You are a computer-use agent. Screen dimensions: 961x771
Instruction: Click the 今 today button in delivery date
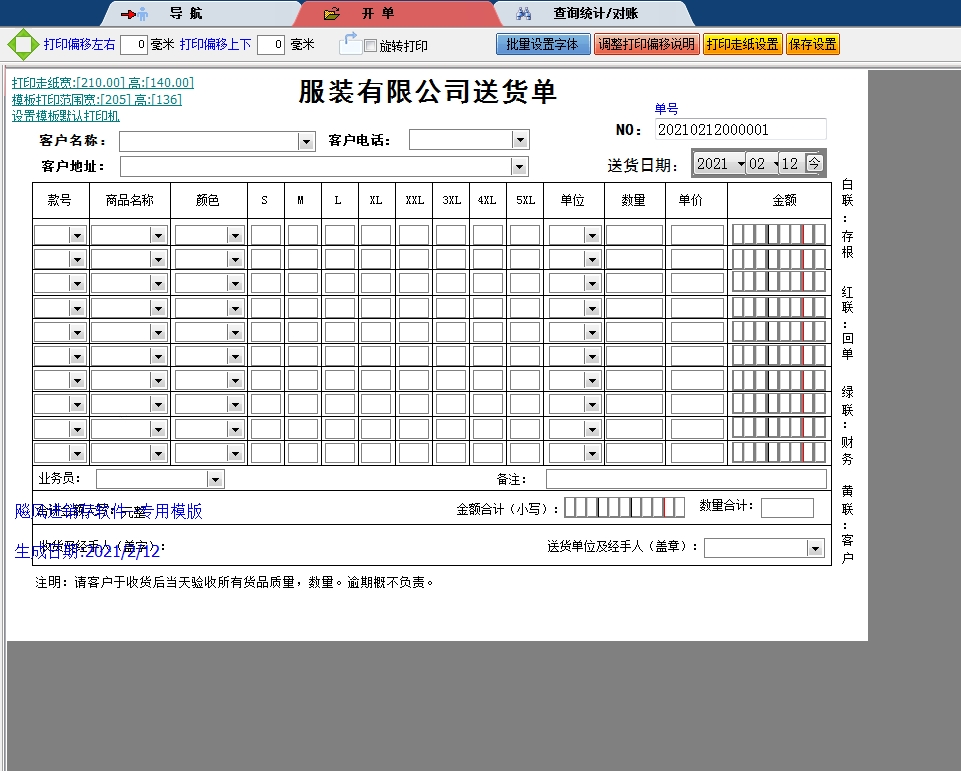pos(814,163)
